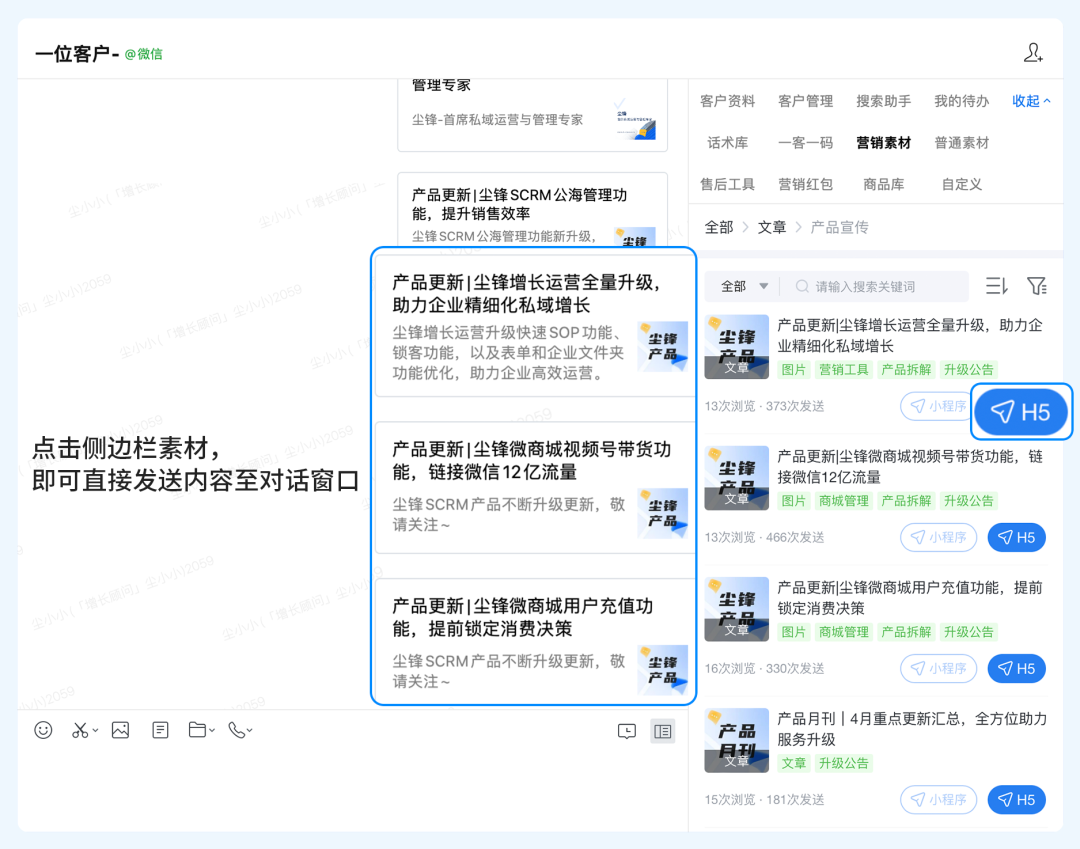Click 13次浏览 · 466次发送 stats text

coord(764,537)
